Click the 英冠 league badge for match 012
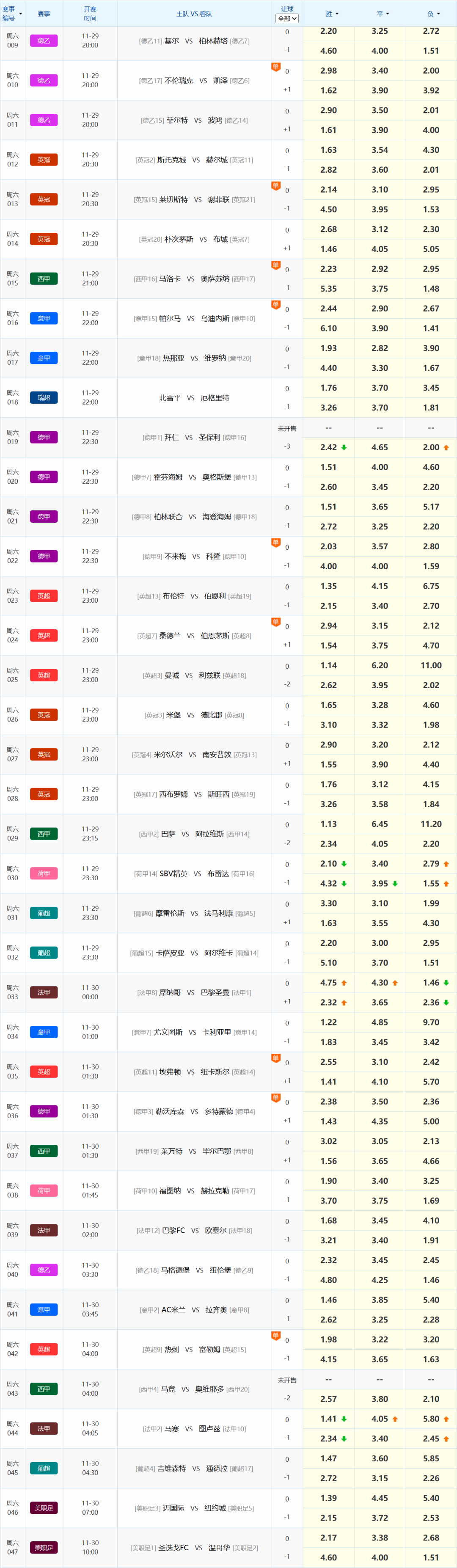 (44, 160)
